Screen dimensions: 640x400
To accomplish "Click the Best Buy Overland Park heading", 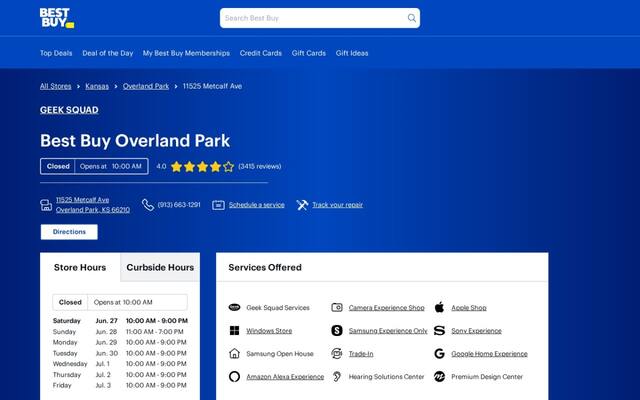I will [135, 141].
